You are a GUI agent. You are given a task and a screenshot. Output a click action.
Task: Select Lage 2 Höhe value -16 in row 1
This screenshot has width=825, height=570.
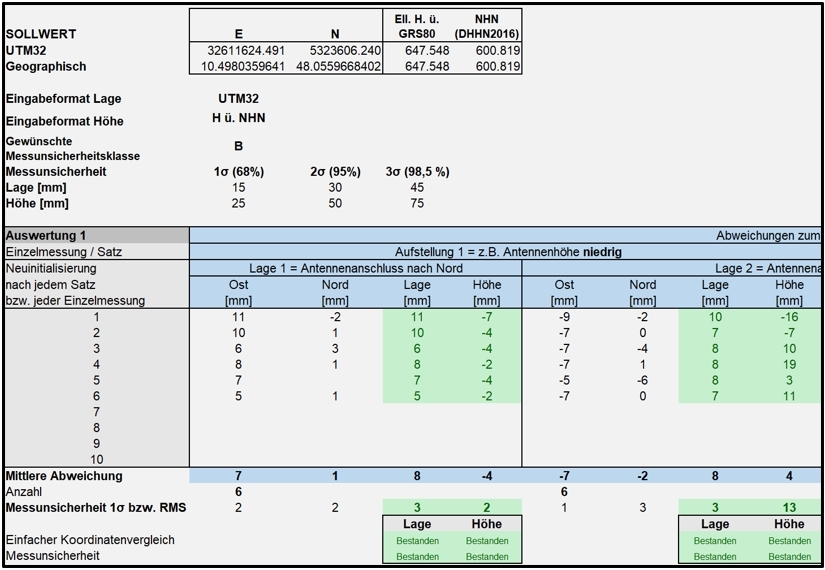point(789,317)
